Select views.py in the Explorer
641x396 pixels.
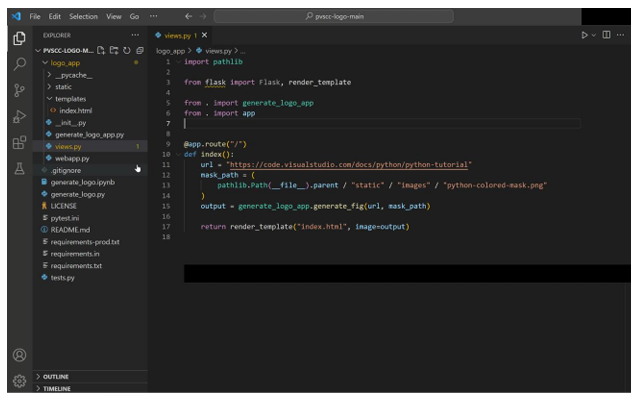[x=68, y=146]
